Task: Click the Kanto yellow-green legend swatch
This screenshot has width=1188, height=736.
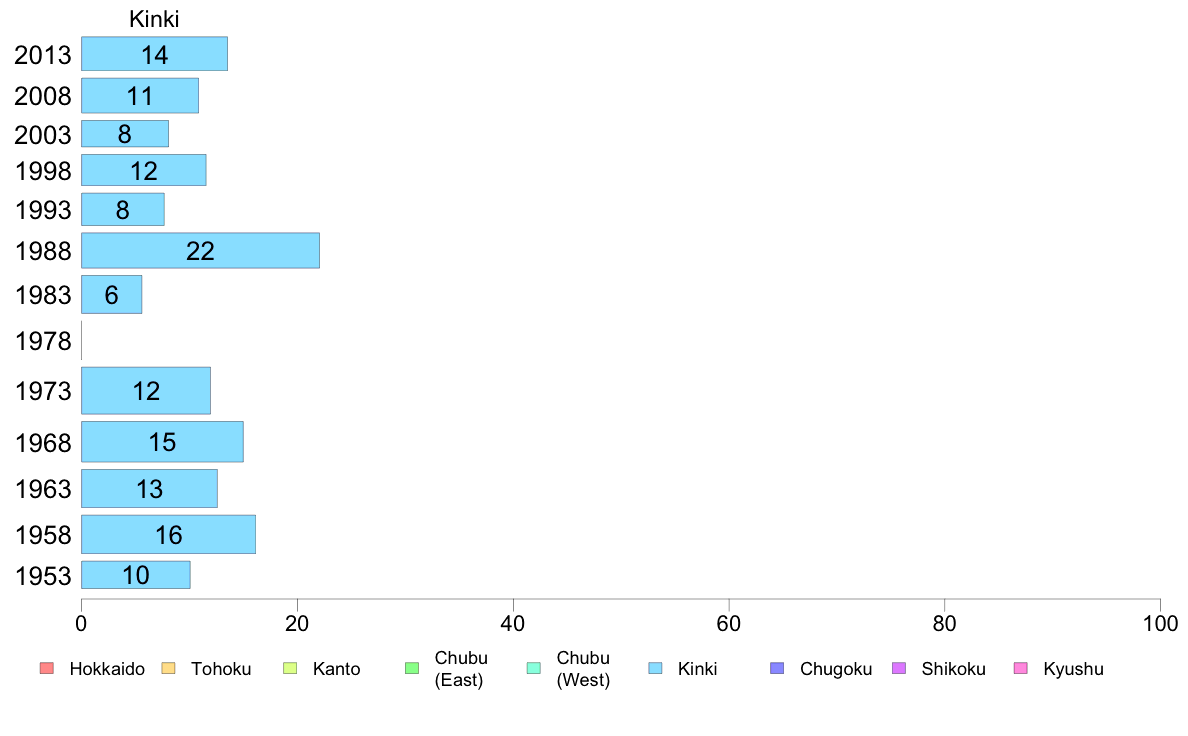Action: pyautogui.click(x=290, y=668)
